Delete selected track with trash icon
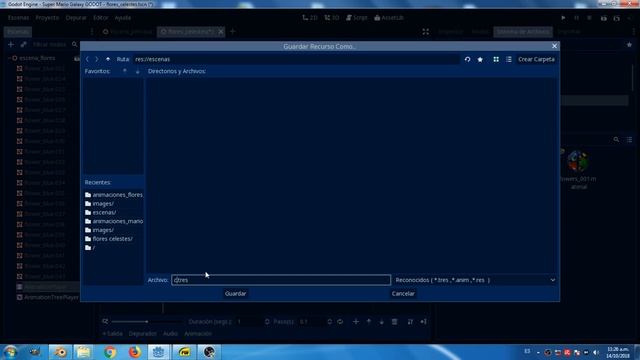Viewport: 640px width, 360px height. (x=395, y=322)
